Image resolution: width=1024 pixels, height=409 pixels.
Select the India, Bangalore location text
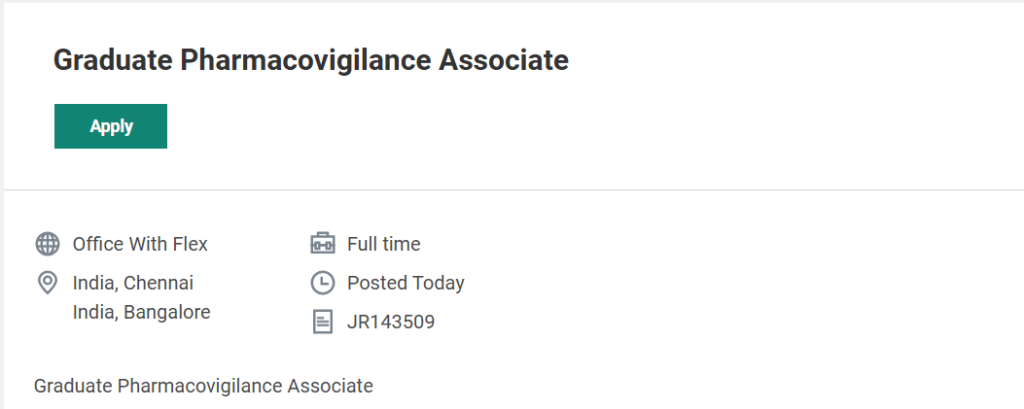[x=141, y=312]
